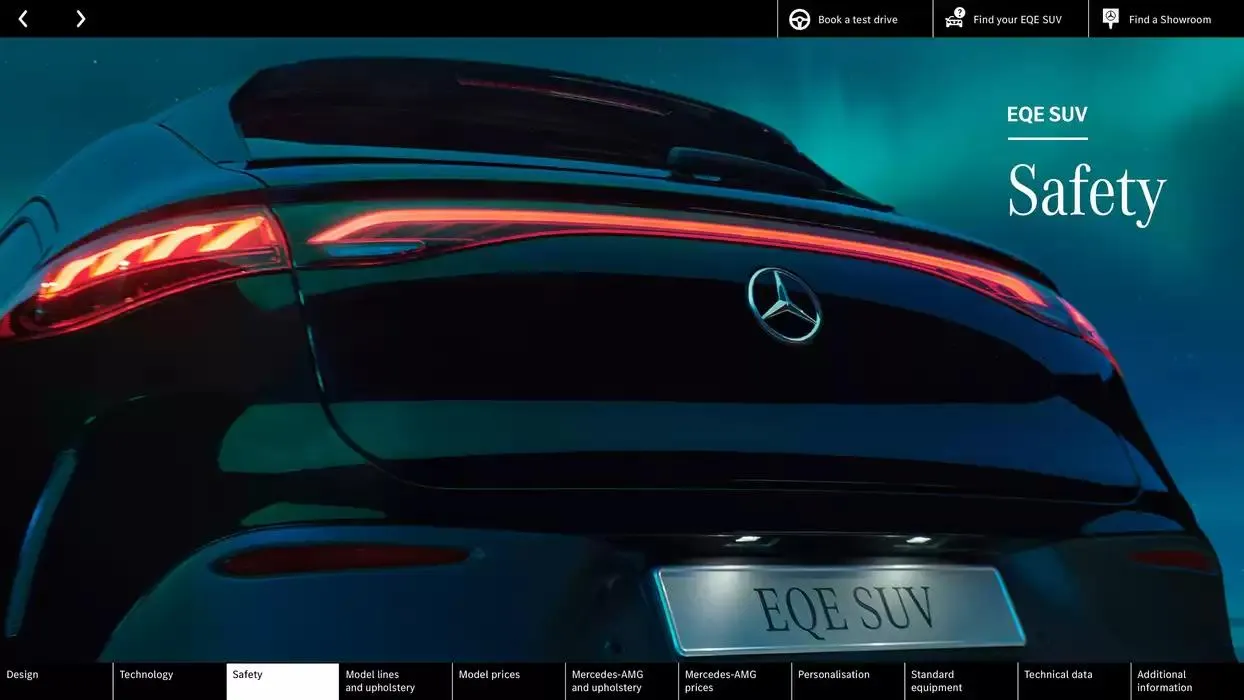
Task: Open the Mercedes-AMG prices tab
Action: tap(735, 681)
